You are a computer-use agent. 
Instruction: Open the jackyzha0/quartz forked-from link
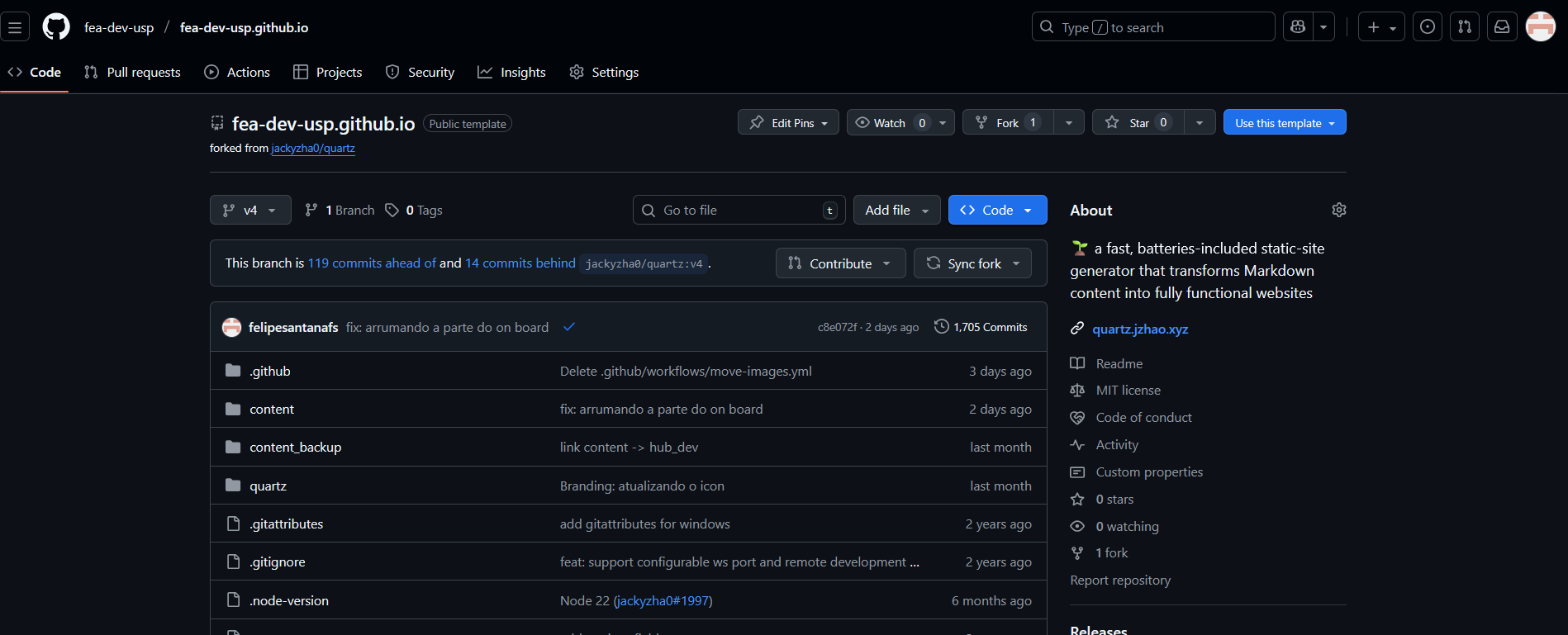pyautogui.click(x=313, y=149)
